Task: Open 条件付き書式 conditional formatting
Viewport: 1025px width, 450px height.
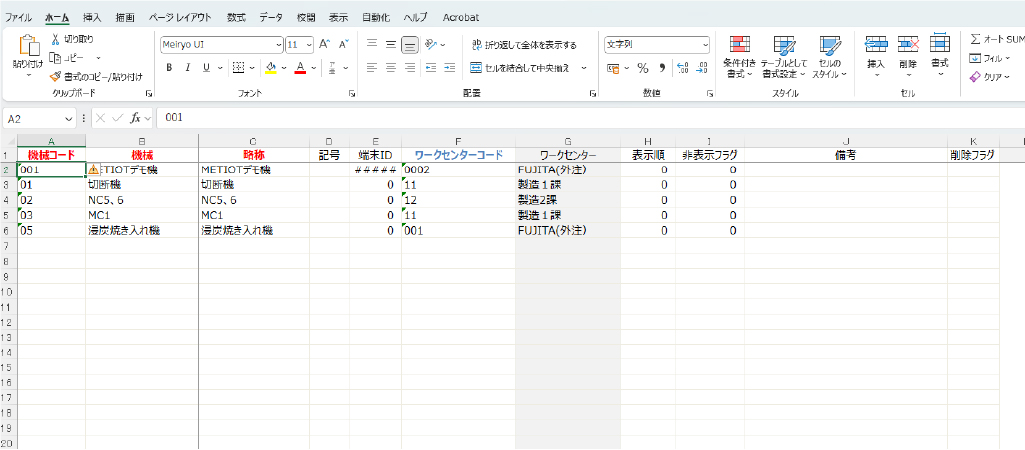Action: coord(740,57)
